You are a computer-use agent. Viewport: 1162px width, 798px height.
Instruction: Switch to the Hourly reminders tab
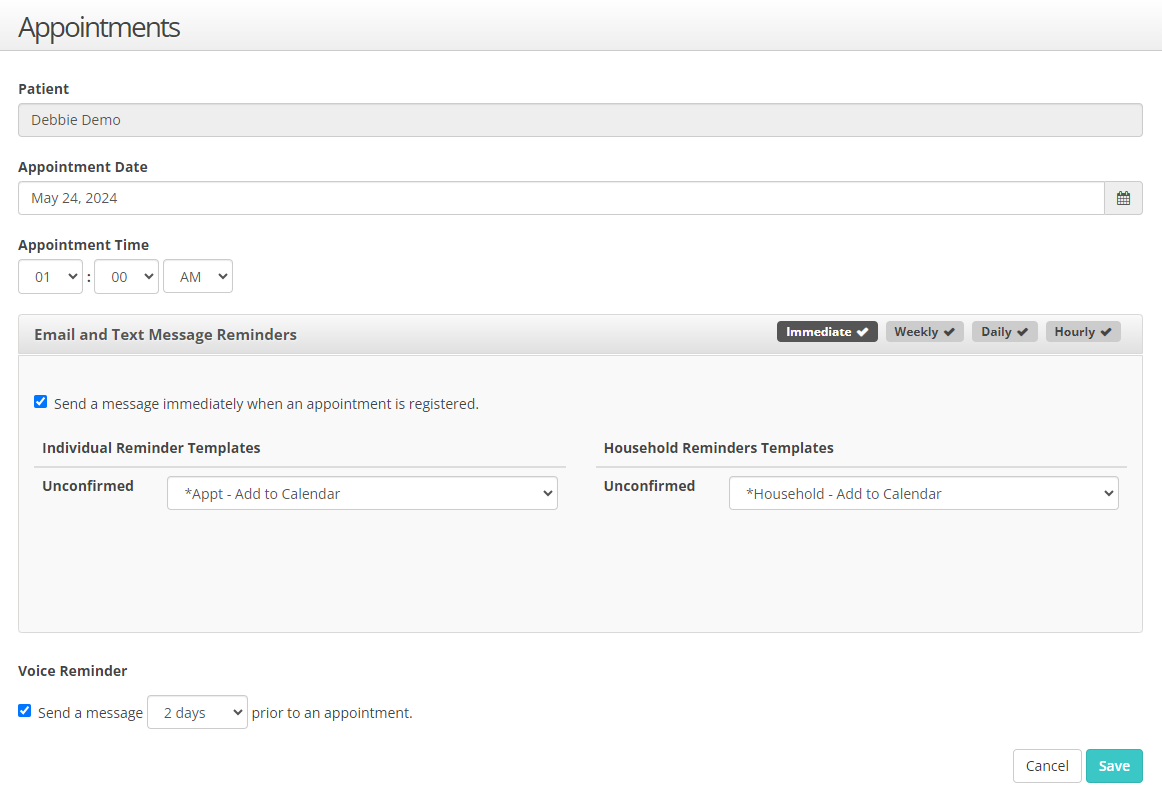point(1083,332)
